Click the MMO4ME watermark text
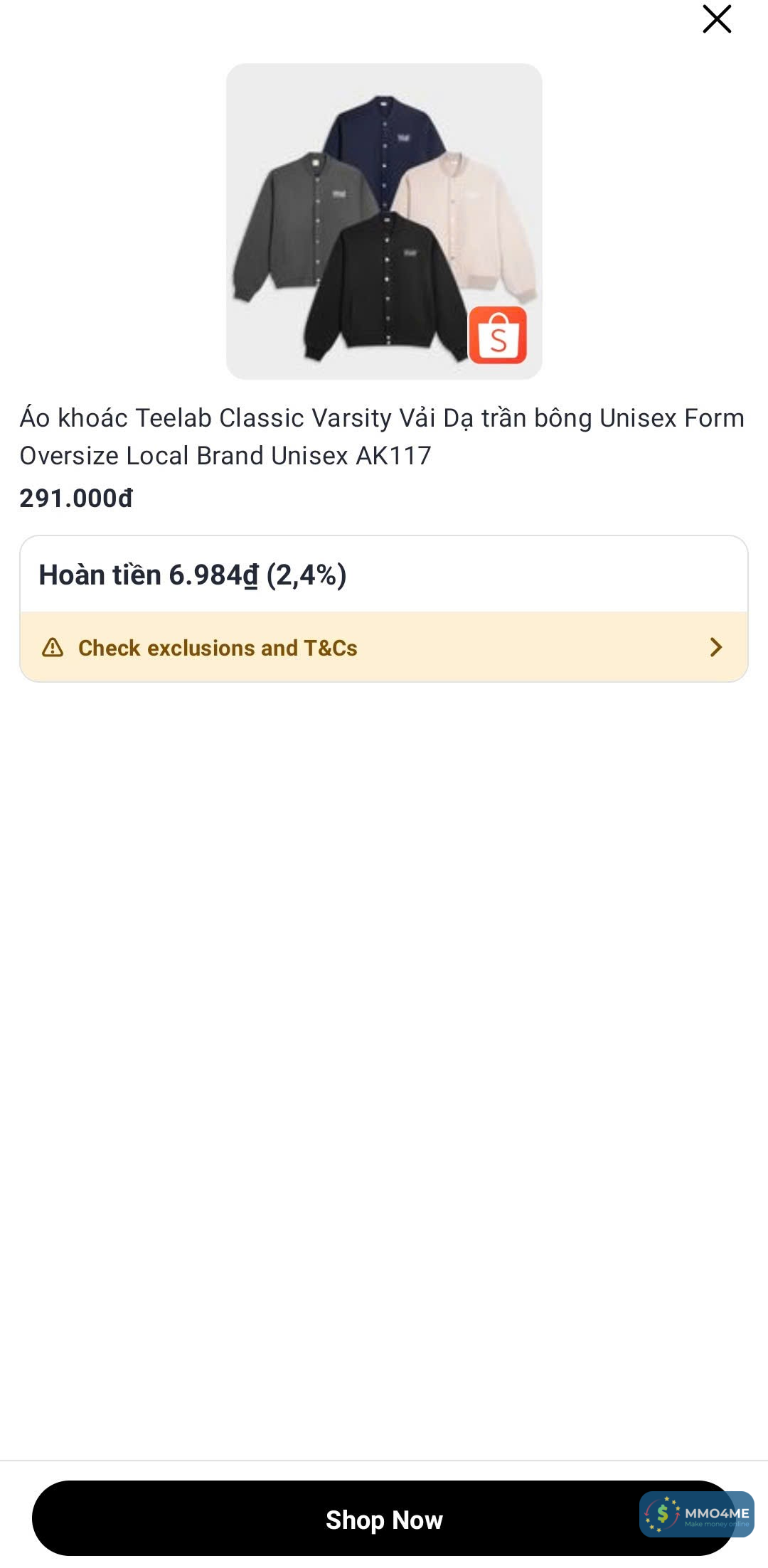768x1568 pixels. click(x=716, y=1513)
